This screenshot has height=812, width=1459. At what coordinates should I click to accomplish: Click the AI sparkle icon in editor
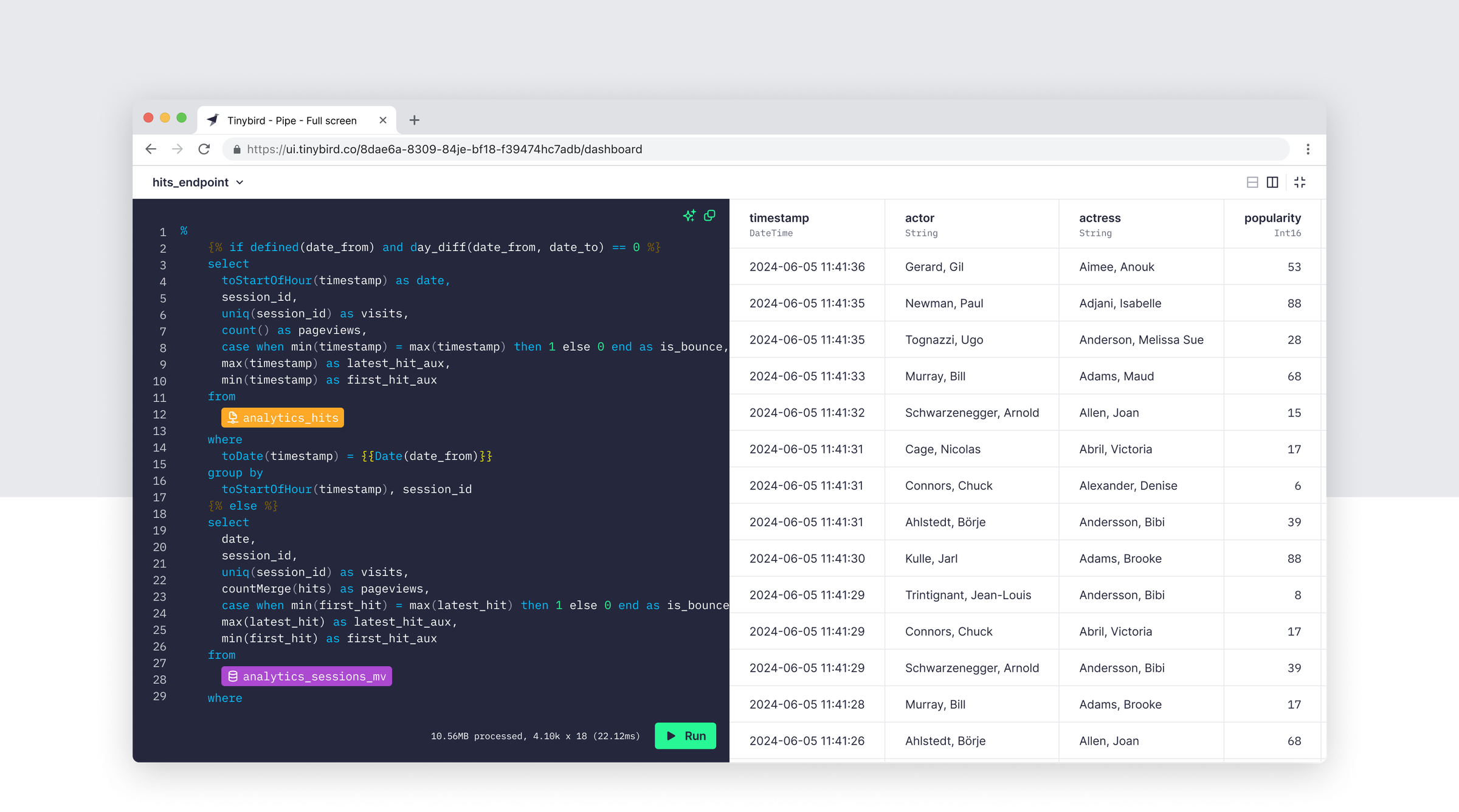coord(689,216)
